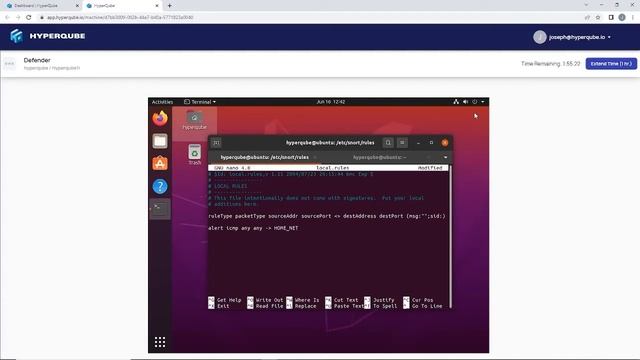This screenshot has width=640, height=360.
Task: Open browser side panel icon
Action: pyautogui.click(x=611, y=17)
